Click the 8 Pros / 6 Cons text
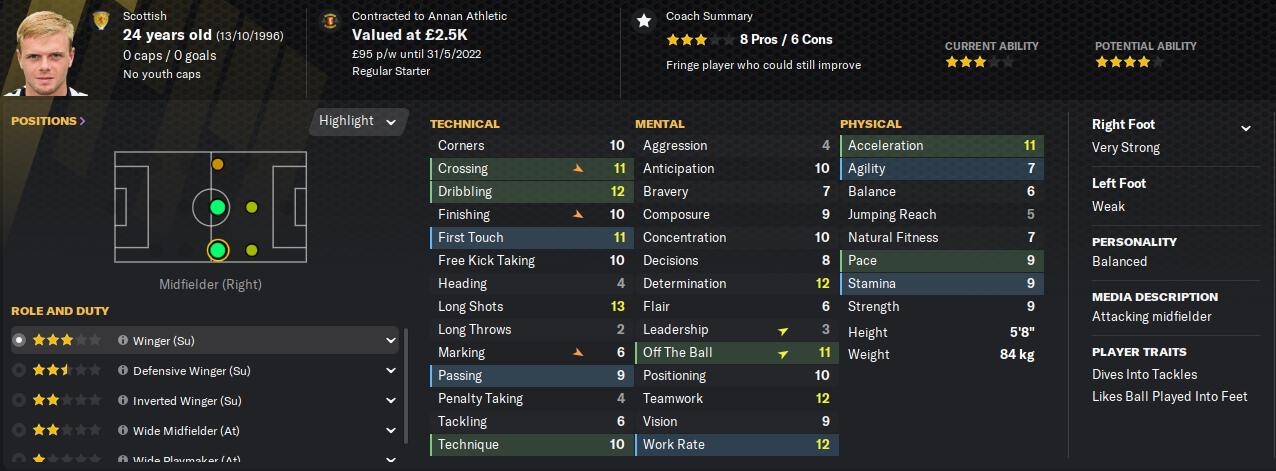 point(786,40)
